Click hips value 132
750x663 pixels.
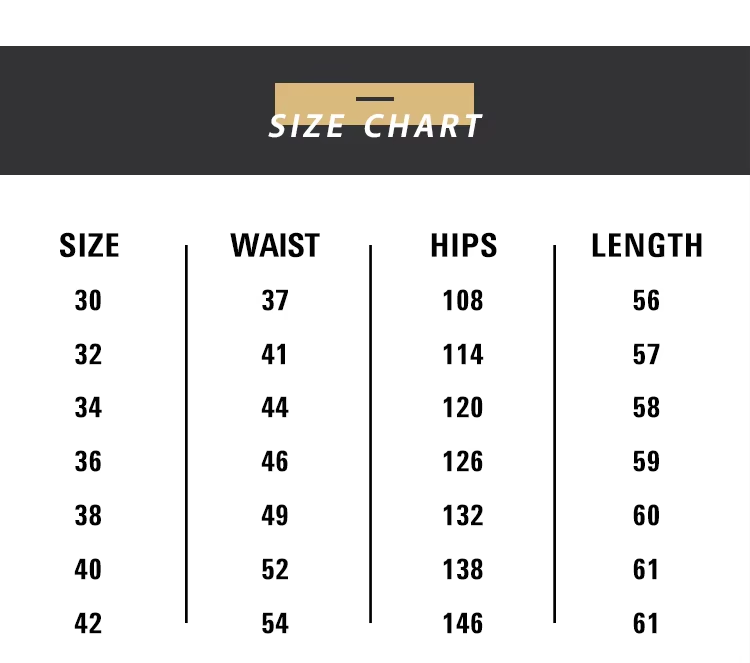click(x=463, y=516)
